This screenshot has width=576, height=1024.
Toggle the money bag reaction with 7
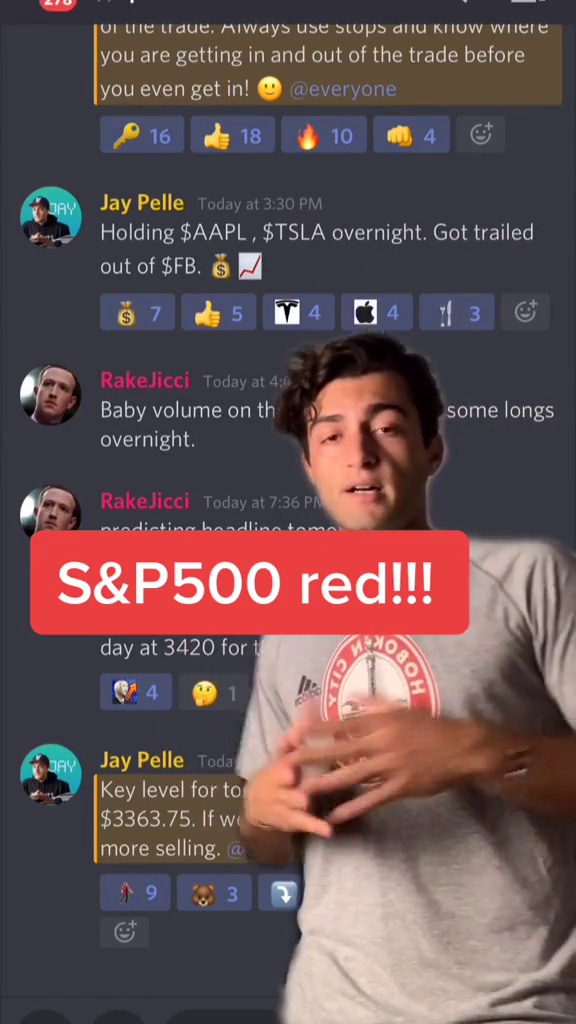coord(137,312)
